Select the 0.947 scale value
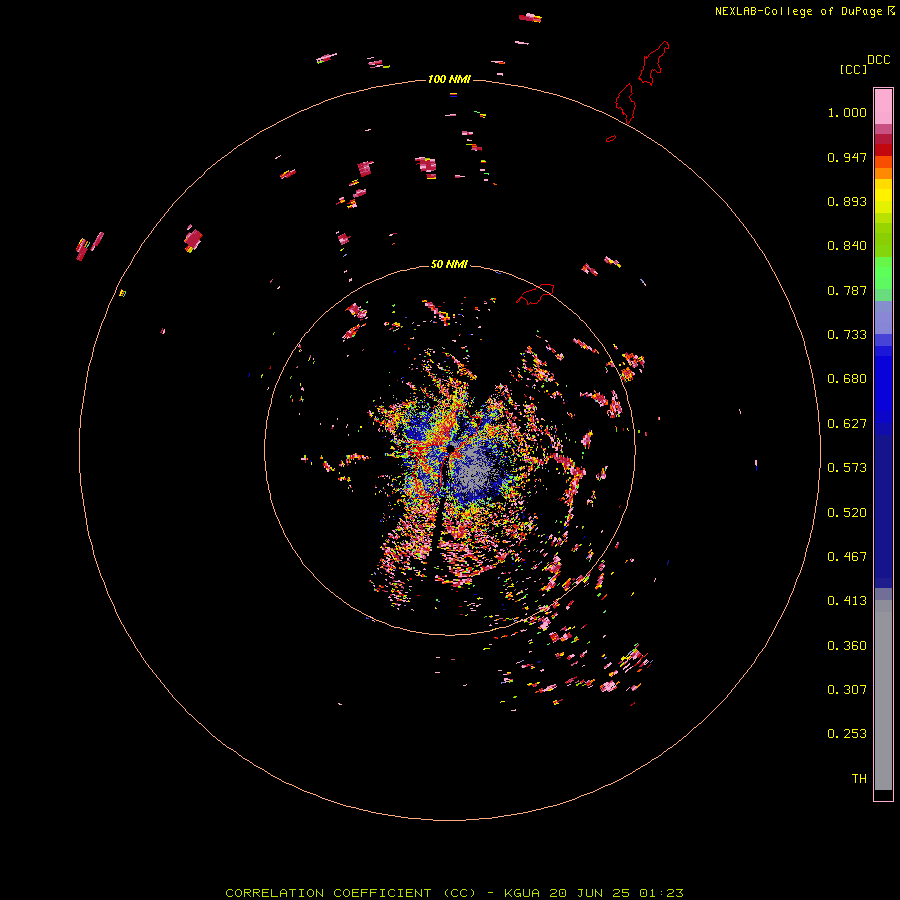 847,157
